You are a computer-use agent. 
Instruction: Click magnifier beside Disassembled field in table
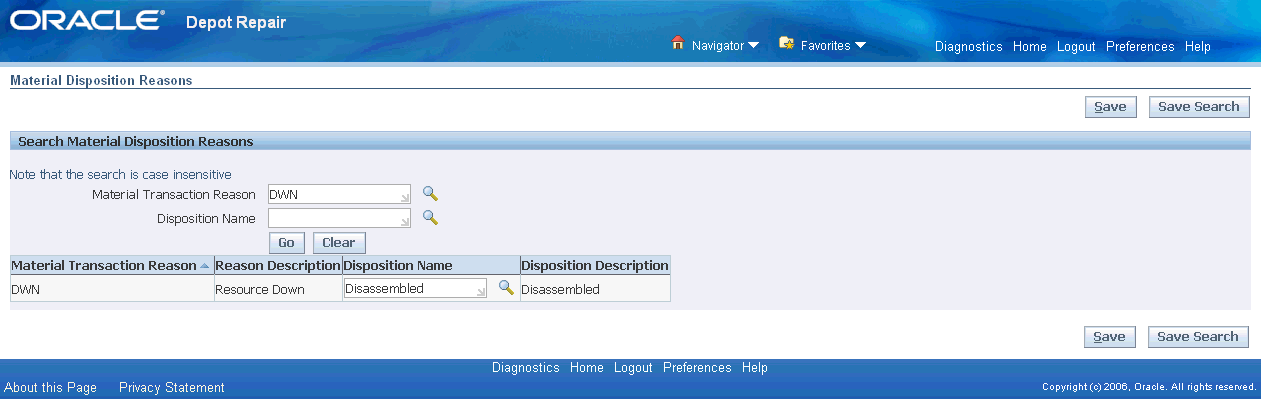point(506,288)
